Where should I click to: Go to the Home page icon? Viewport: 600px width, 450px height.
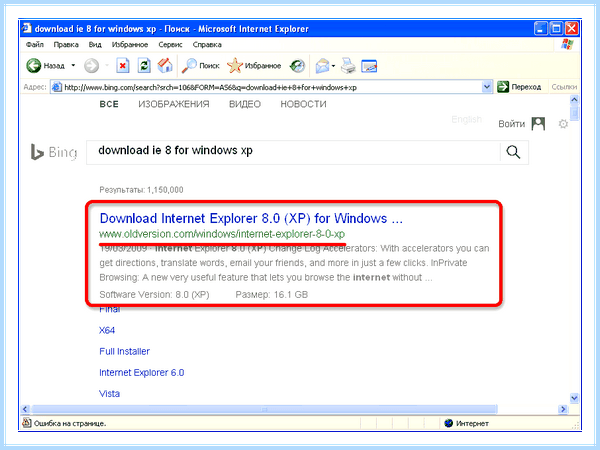(x=165, y=65)
